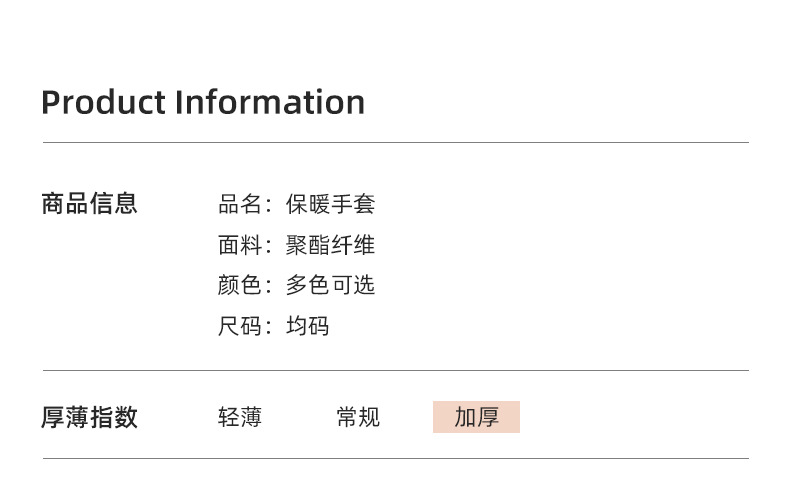
Task: Click the 均码 size value
Action: pyautogui.click(x=307, y=326)
